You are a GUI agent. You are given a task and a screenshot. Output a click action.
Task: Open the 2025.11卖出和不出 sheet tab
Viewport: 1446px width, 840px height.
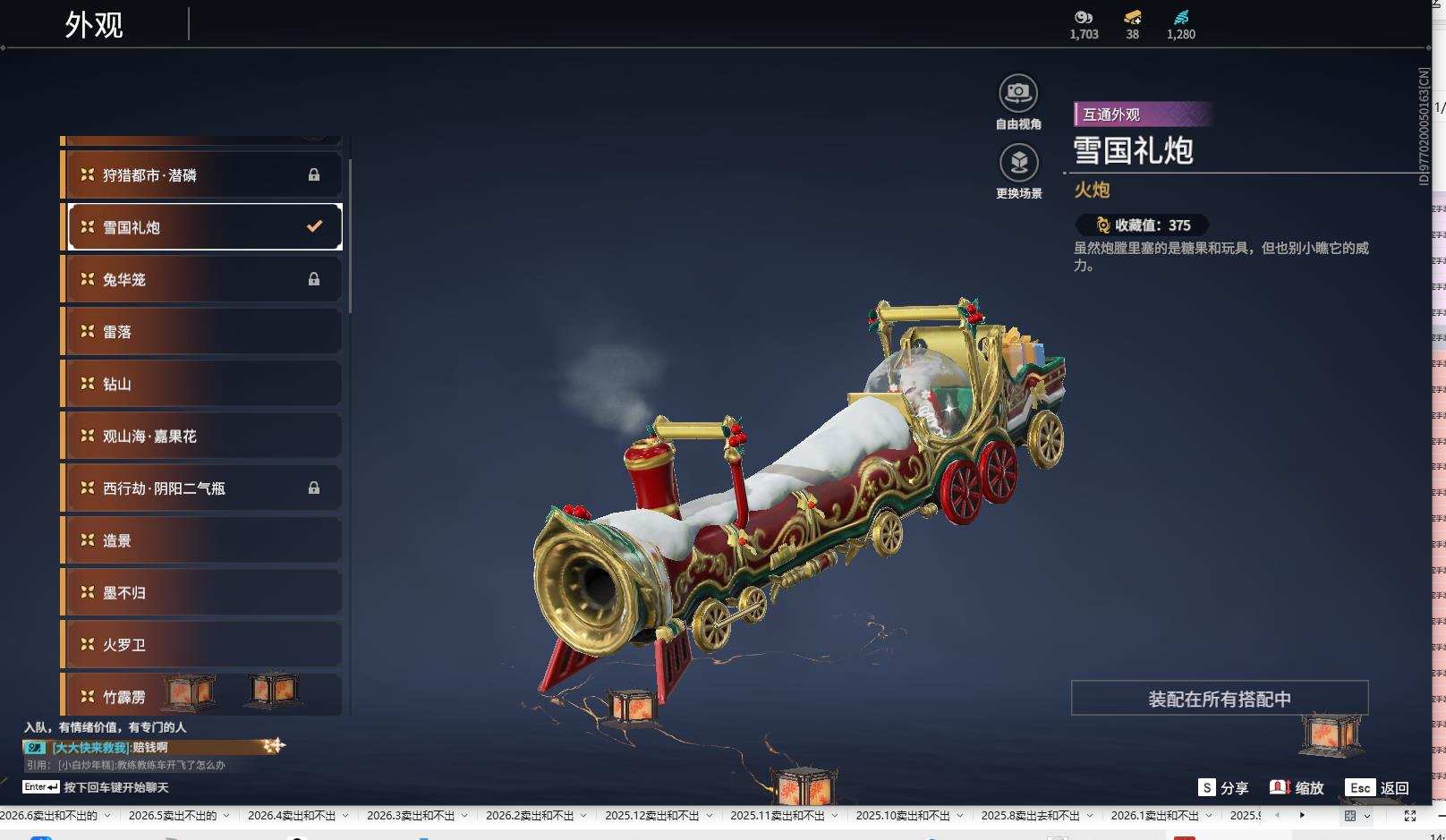[x=778, y=816]
